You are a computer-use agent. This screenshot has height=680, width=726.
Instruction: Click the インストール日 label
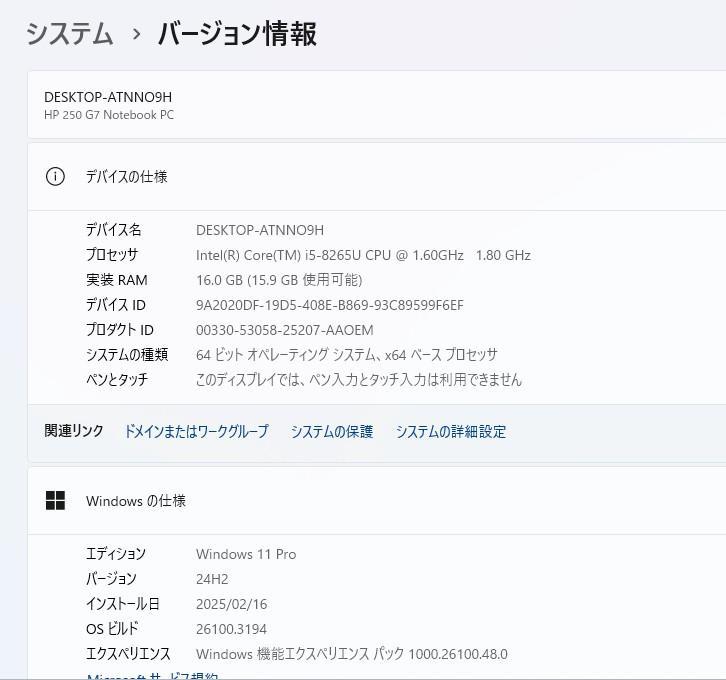[123, 604]
